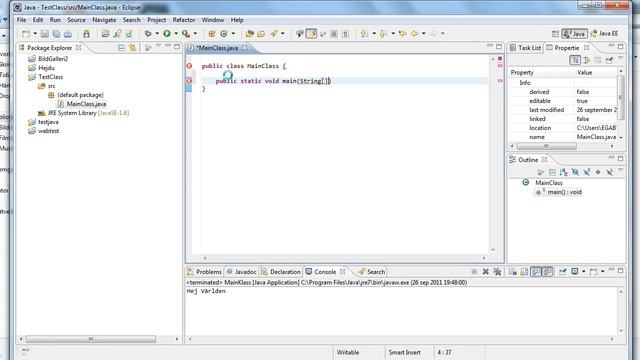Viewport: 640px width, 360px height.
Task: Switch to the Java EE perspective
Action: click(x=604, y=34)
